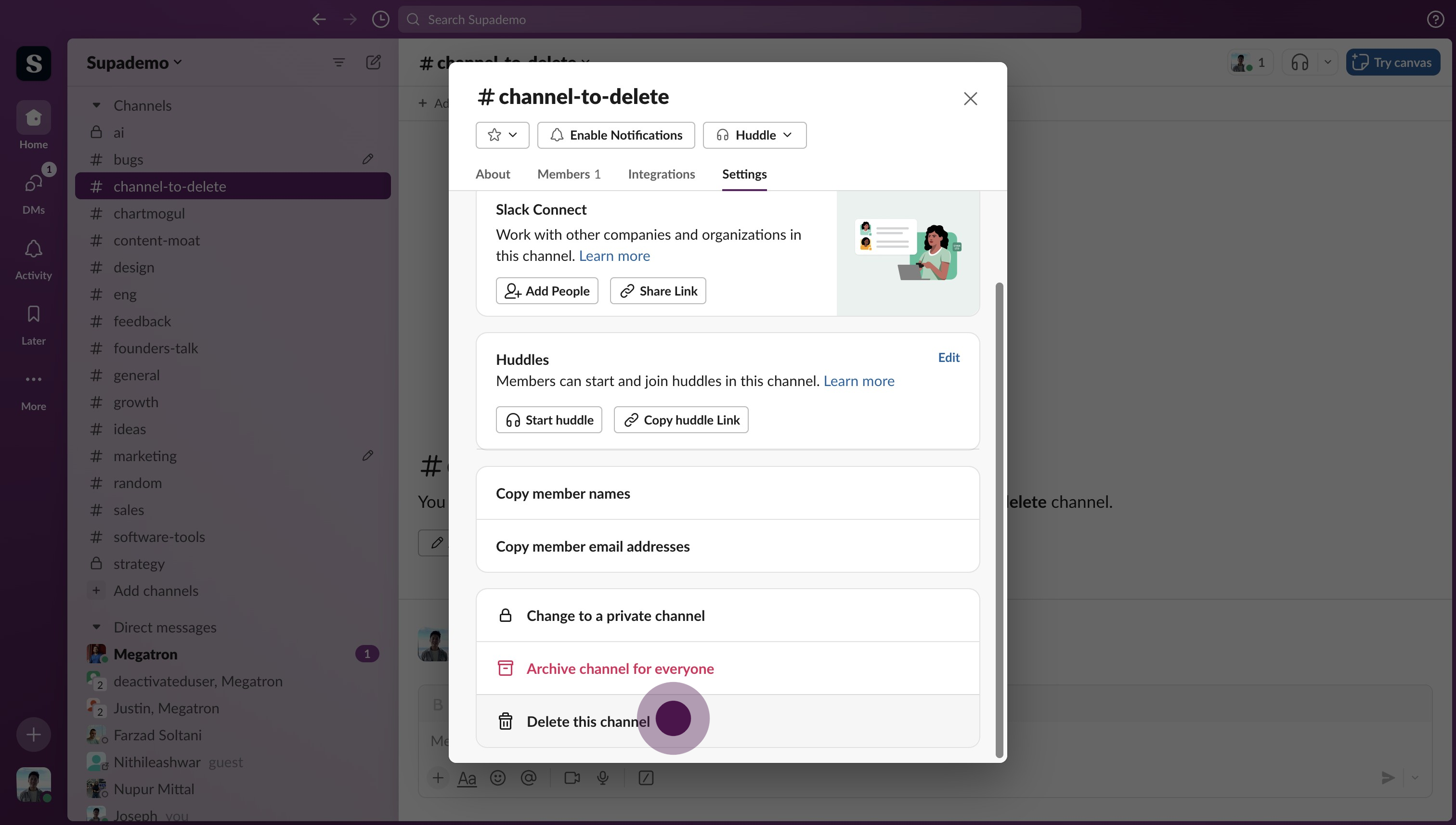Click the create new plus button in sidebar
Viewport: 1456px width, 825px height.
[33, 735]
